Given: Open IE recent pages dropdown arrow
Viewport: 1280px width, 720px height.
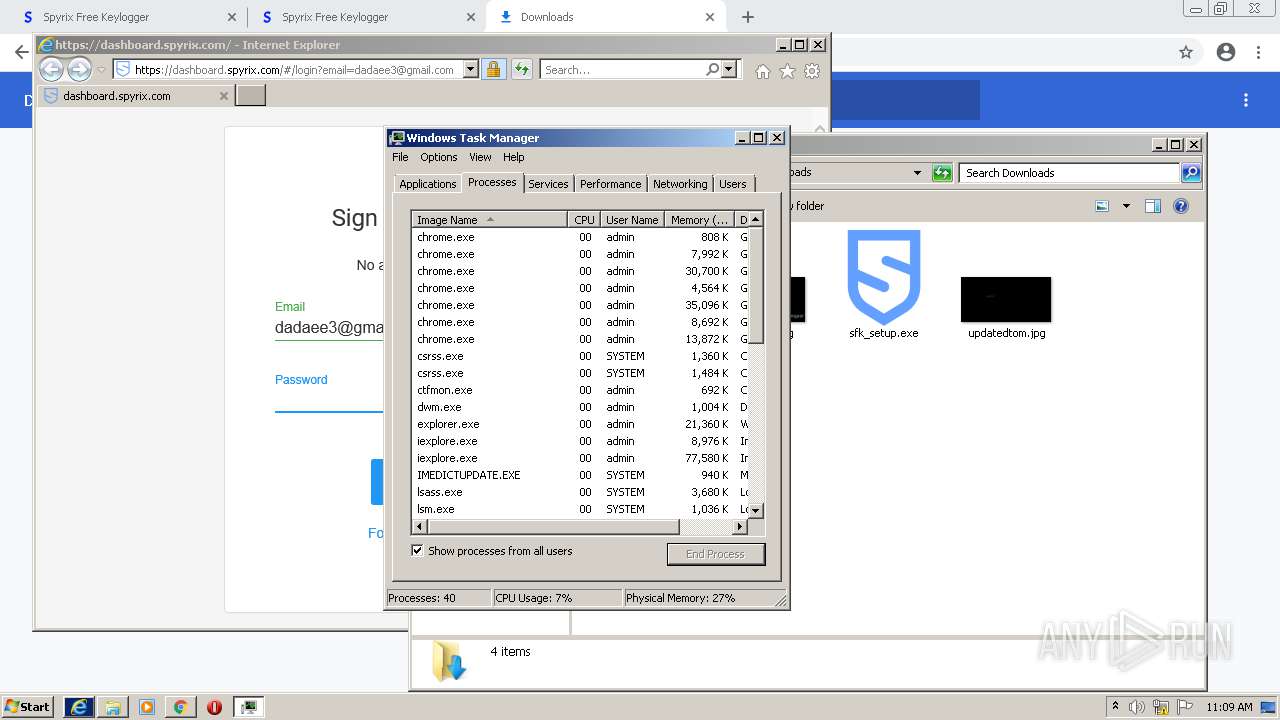Looking at the screenshot, I should click(101, 70).
